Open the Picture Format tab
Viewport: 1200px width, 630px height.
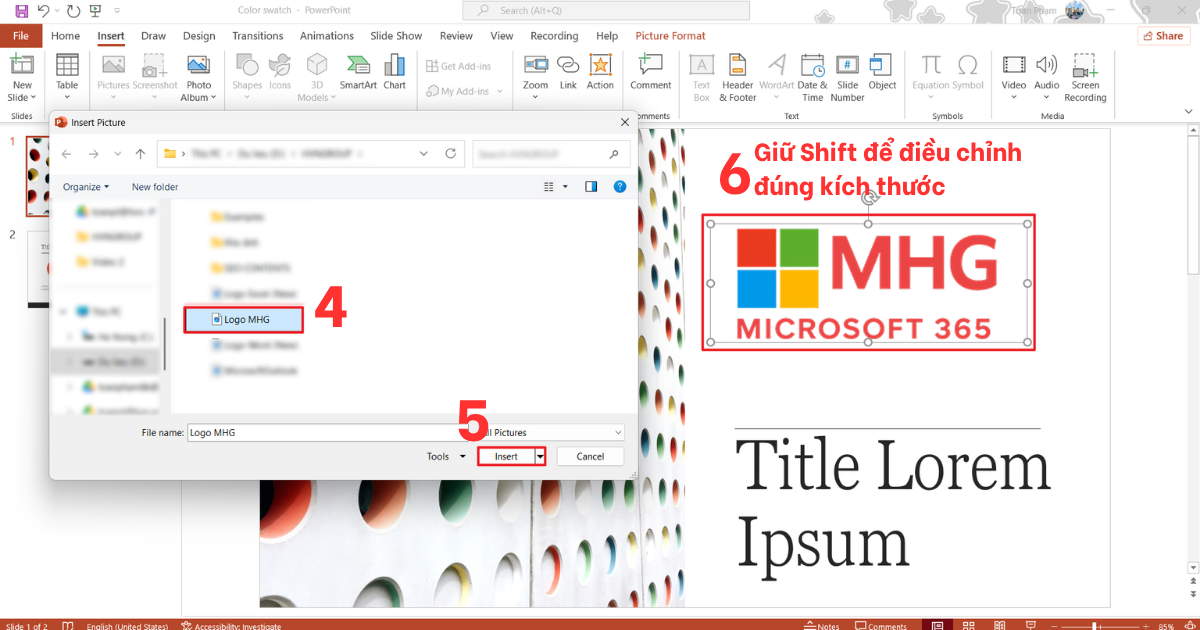click(670, 36)
